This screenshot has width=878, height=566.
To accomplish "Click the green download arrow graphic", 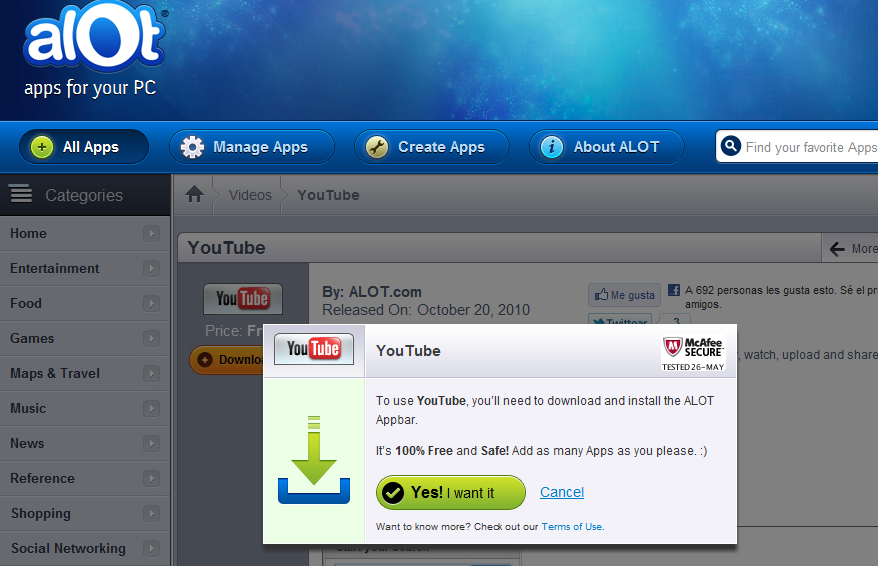I will 314,459.
